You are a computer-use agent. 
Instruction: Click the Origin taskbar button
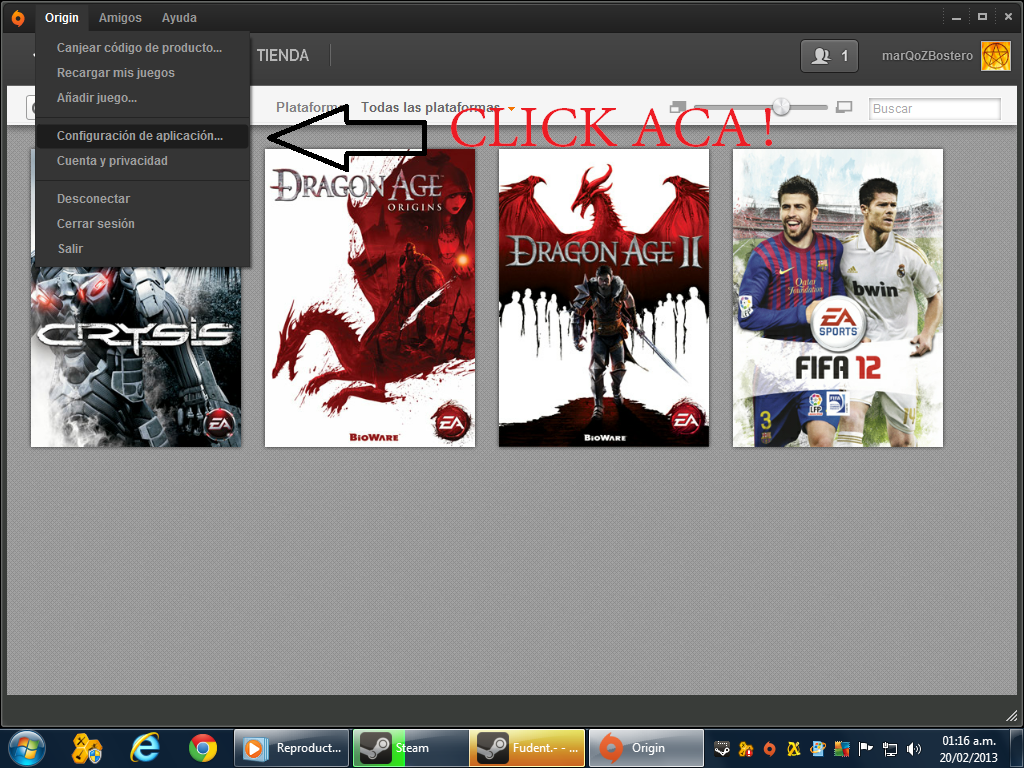[647, 748]
